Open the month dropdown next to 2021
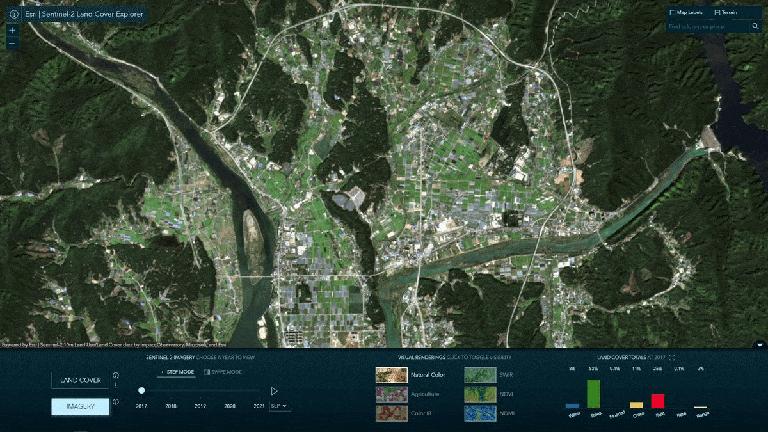The height and width of the screenshot is (432, 768). click(279, 406)
